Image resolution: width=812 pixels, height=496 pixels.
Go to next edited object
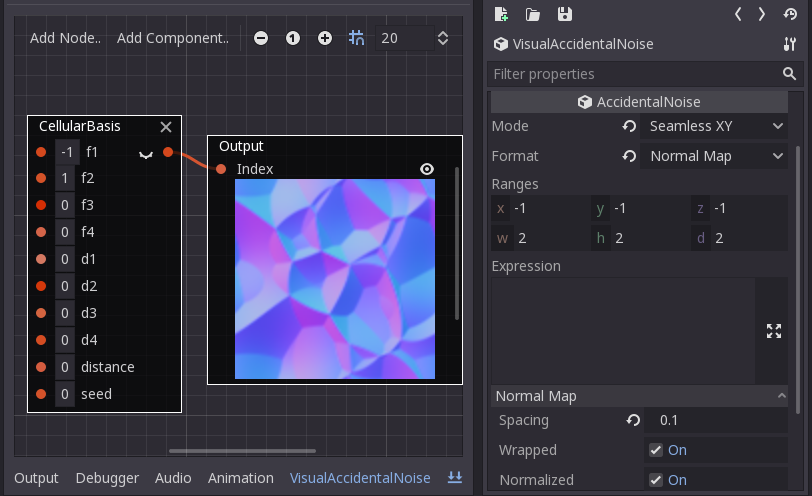(762, 14)
